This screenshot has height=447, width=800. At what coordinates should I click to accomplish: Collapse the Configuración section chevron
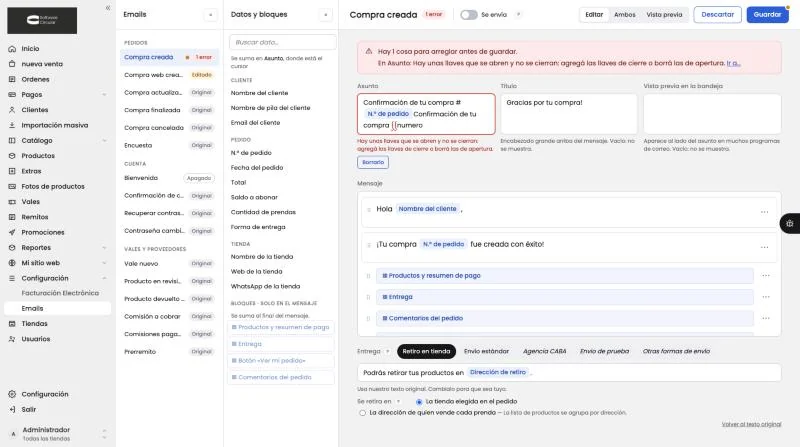click(104, 279)
